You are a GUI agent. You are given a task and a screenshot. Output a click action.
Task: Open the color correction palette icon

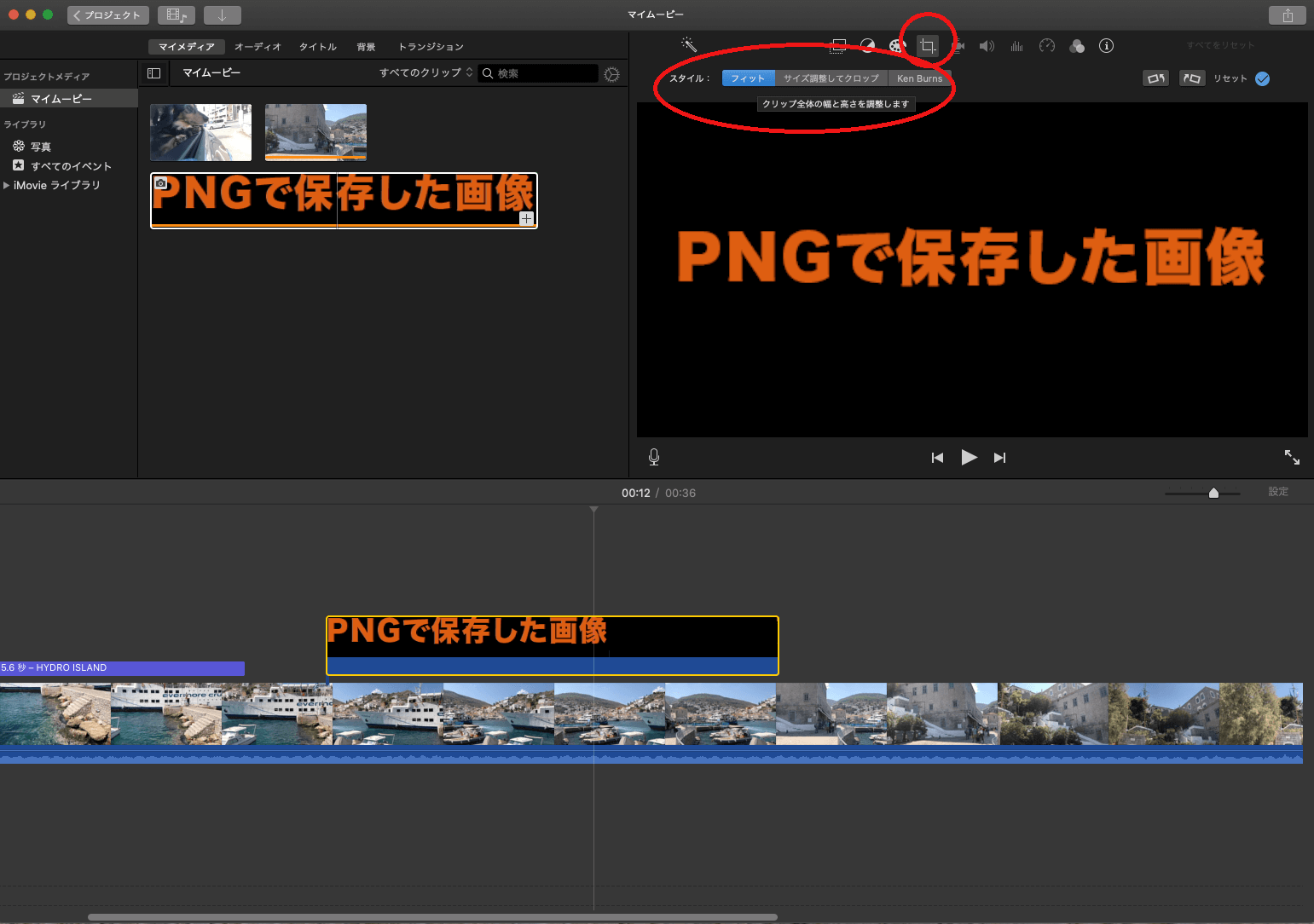[x=896, y=46]
